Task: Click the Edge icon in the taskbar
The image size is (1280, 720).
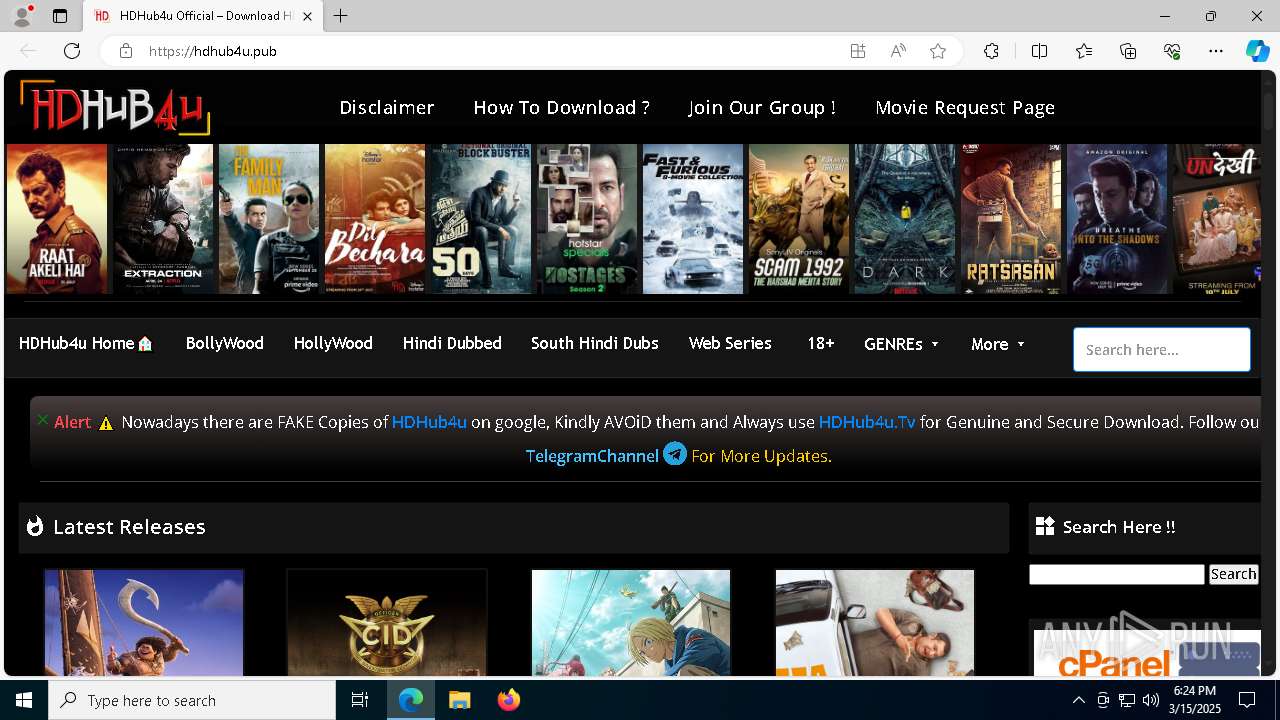Action: pyautogui.click(x=411, y=700)
